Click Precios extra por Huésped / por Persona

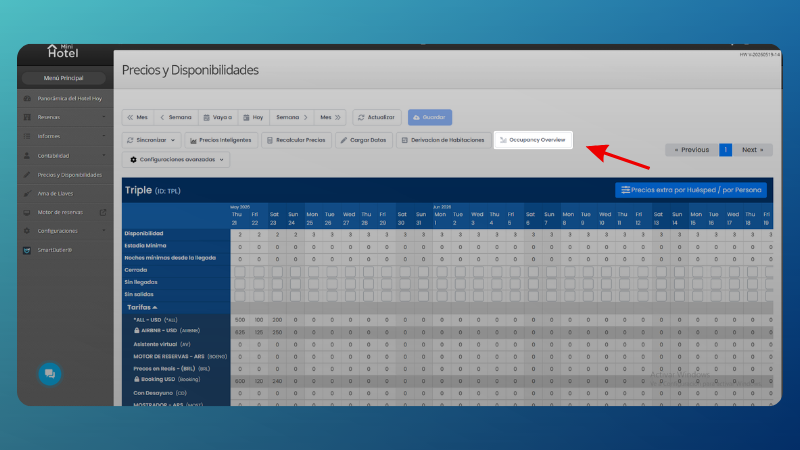(691, 190)
